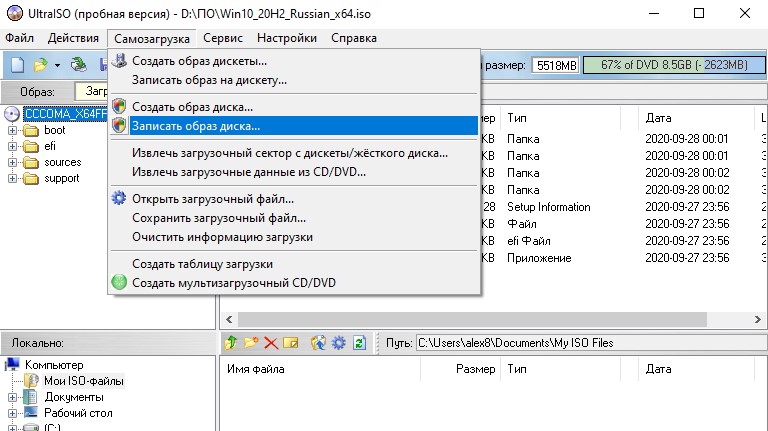Viewport: 768px width, 431px height.
Task: Click the New image blank-page toolbar icon
Action: 17,65
